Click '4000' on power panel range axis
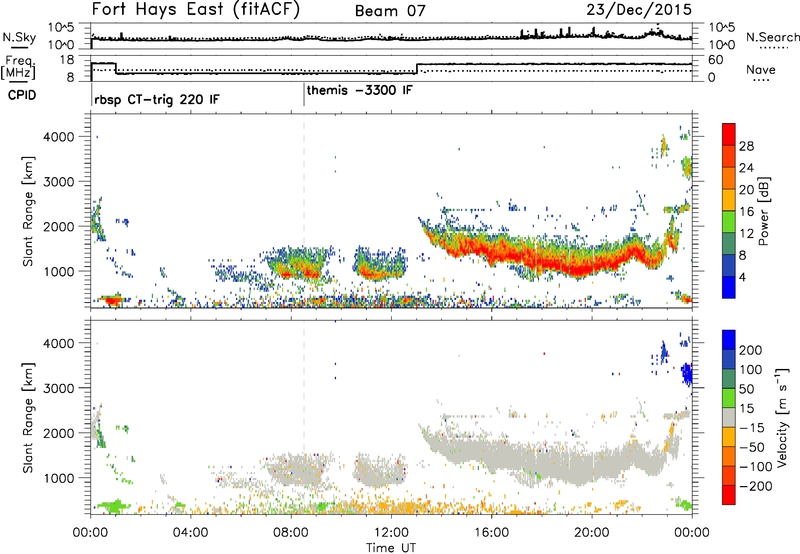Image resolution: width=800 pixels, height=554 pixels. [x=59, y=137]
